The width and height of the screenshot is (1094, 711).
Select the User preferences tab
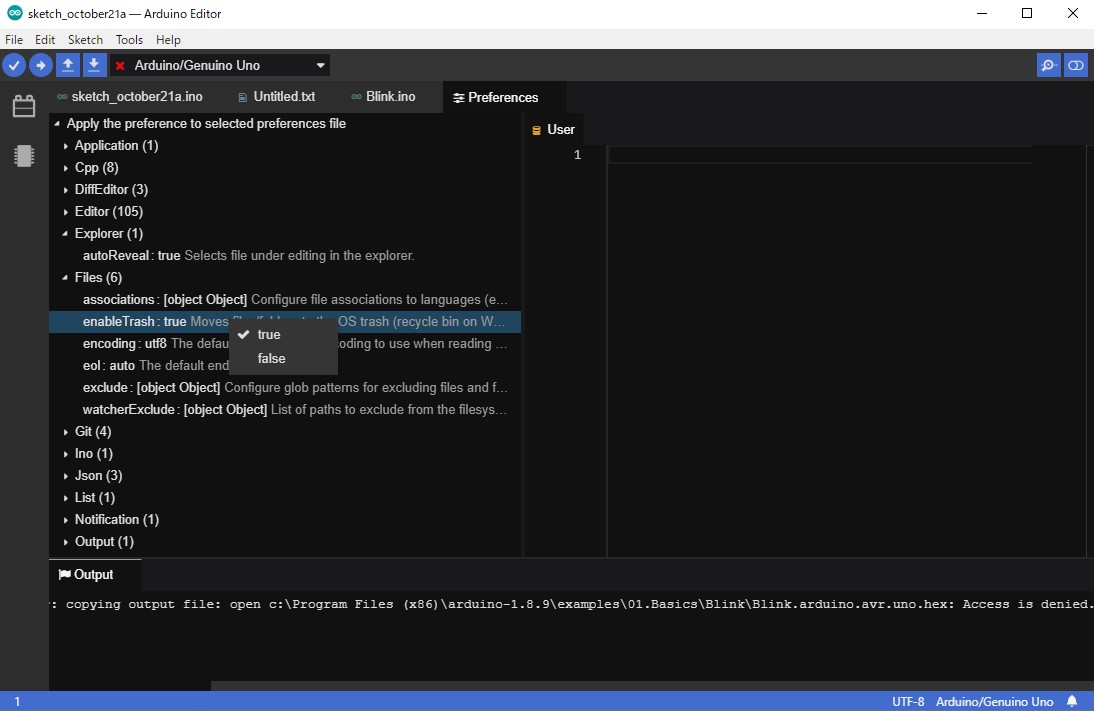[553, 130]
